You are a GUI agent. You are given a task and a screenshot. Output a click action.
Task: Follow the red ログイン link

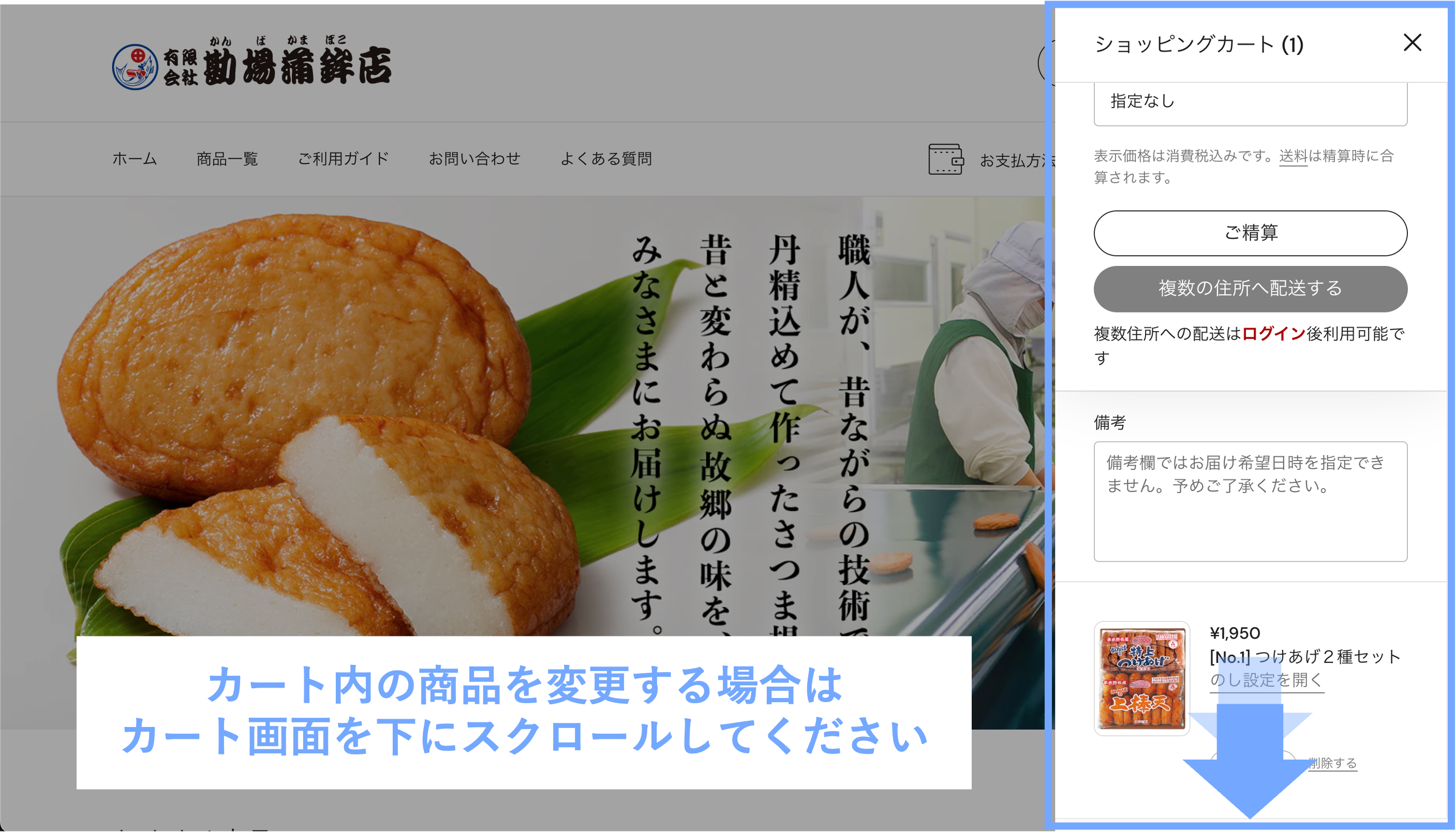pyautogui.click(x=1273, y=334)
